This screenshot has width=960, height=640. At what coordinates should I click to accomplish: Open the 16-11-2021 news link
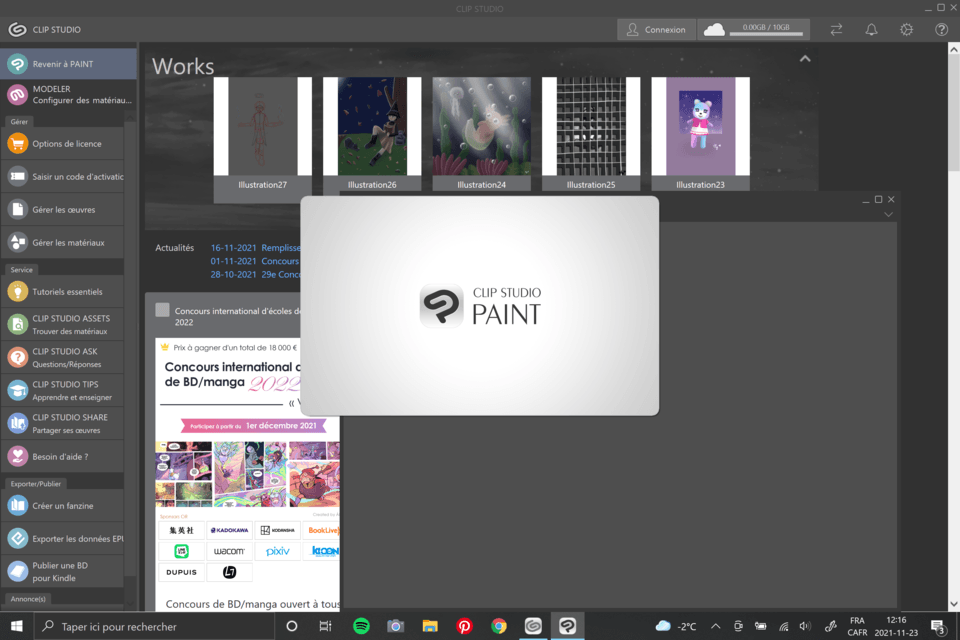[x=255, y=247]
